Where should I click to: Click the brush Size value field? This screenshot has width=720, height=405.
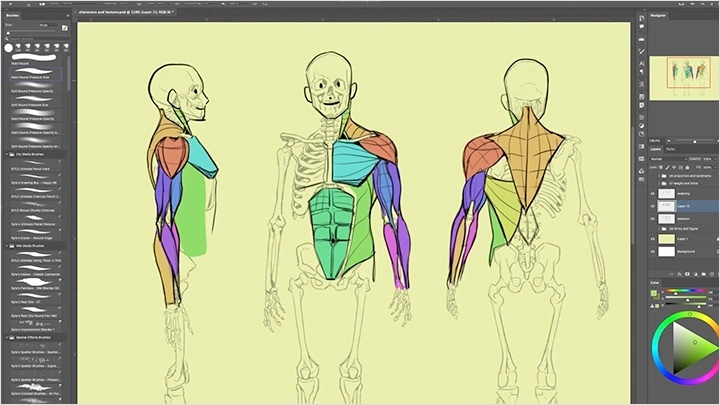click(x=48, y=25)
